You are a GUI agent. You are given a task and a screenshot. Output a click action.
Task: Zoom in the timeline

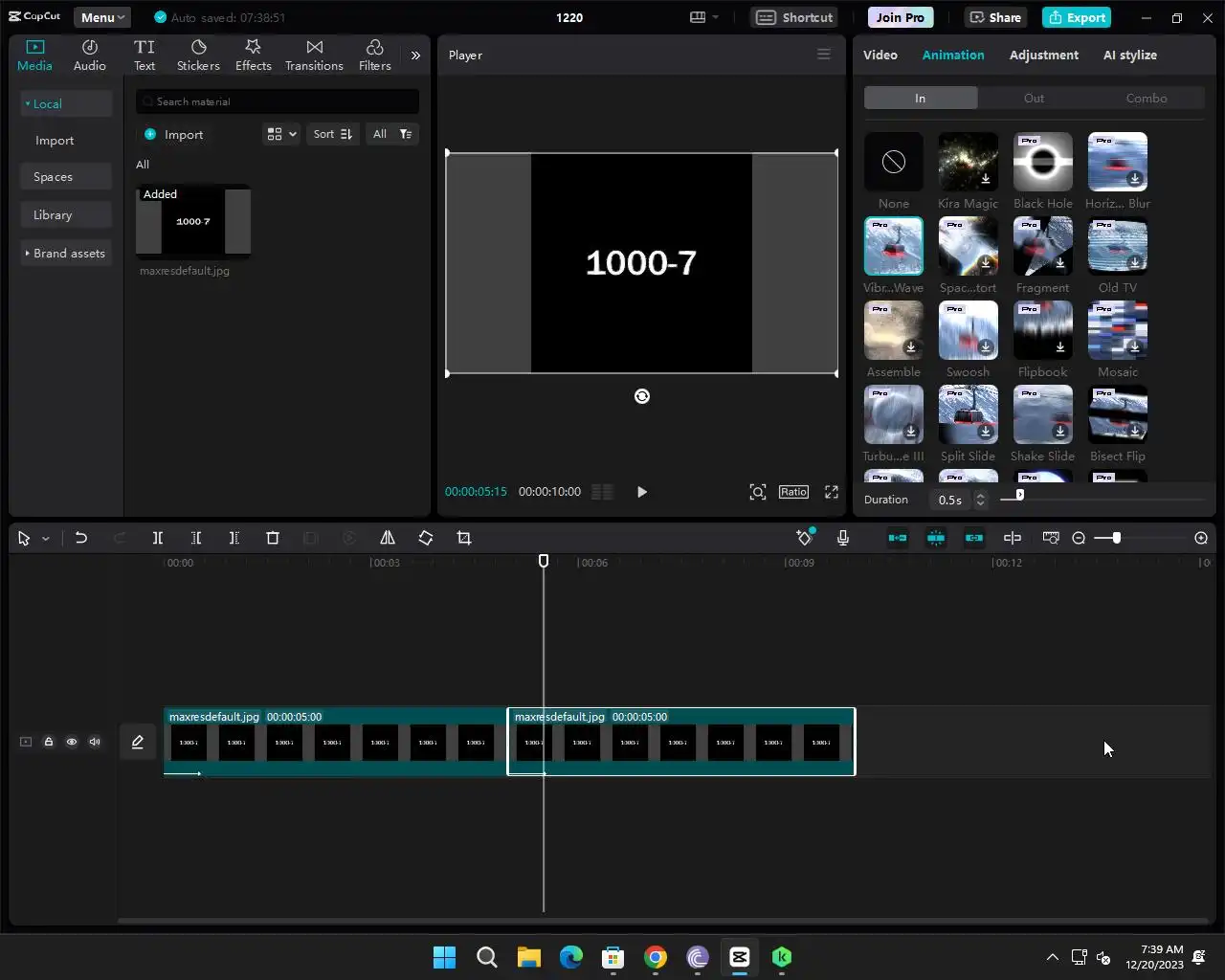tap(1201, 538)
